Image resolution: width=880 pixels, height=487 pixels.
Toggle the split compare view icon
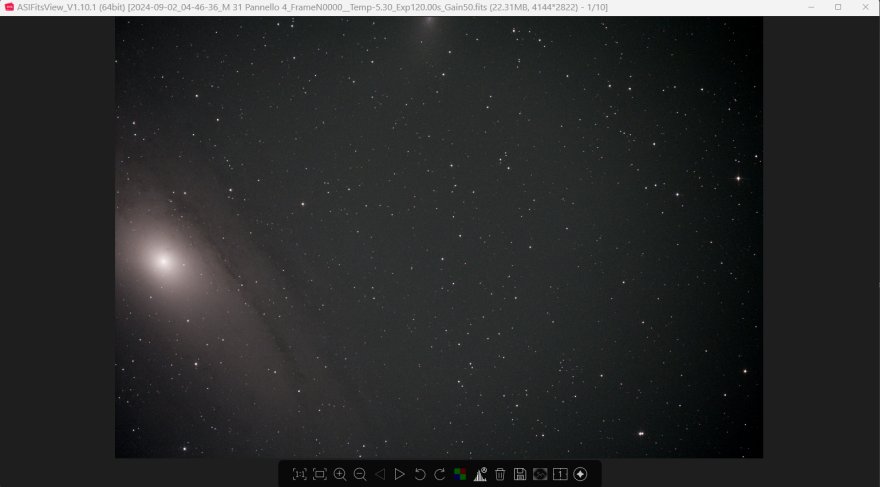560,474
